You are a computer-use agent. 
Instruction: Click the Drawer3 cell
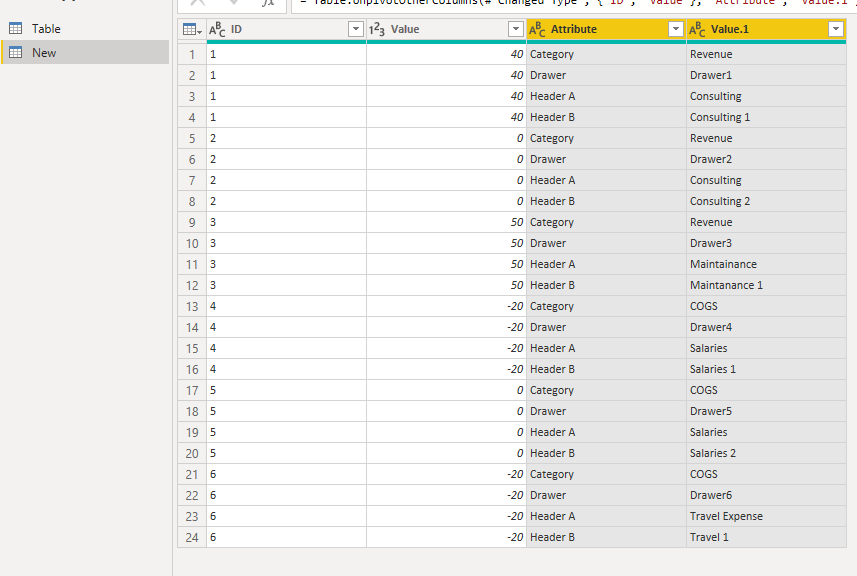tap(766, 243)
